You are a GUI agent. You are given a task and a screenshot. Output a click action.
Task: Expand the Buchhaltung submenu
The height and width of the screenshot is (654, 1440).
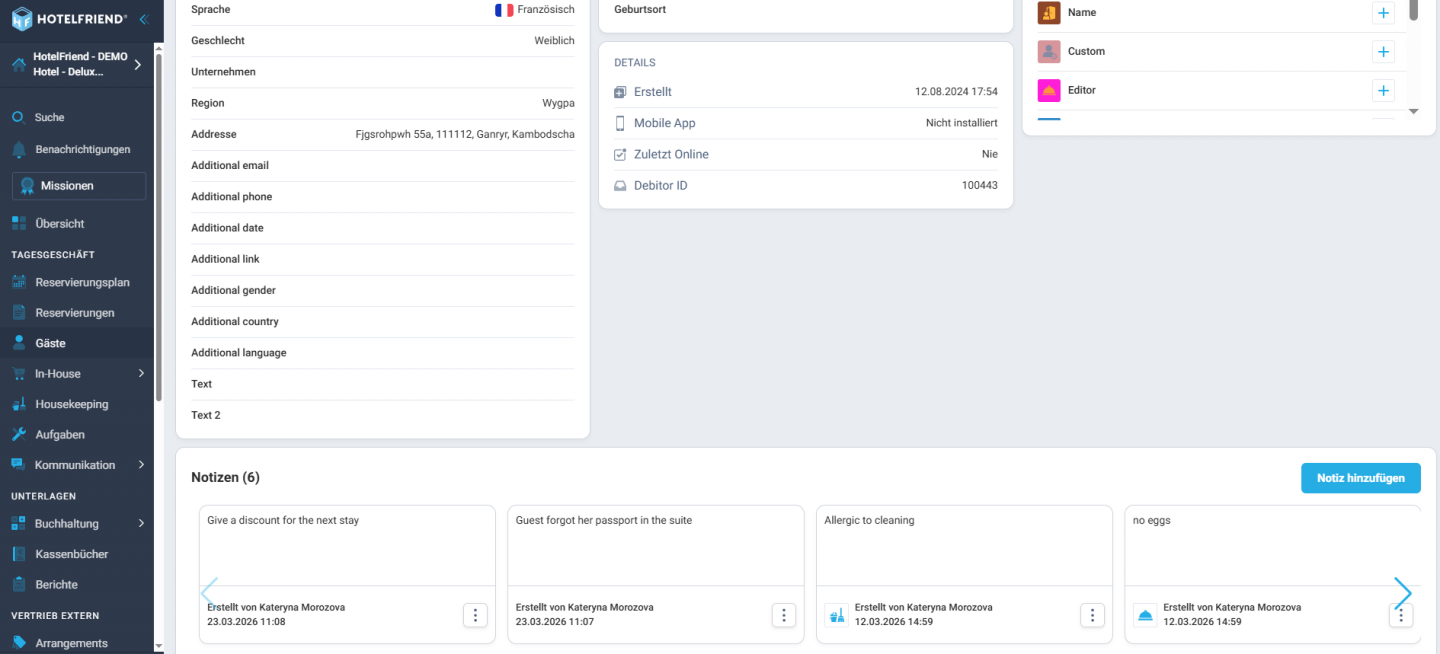point(141,523)
